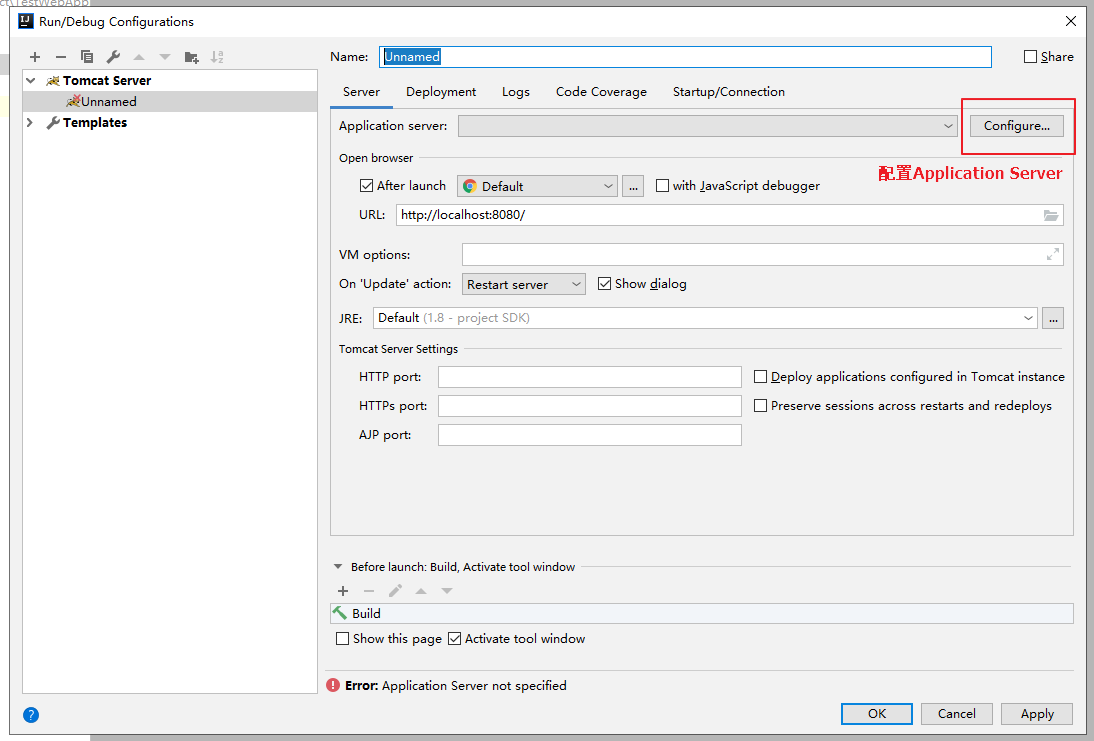Click the Configure... button
This screenshot has width=1094, height=741.
pos(1017,126)
